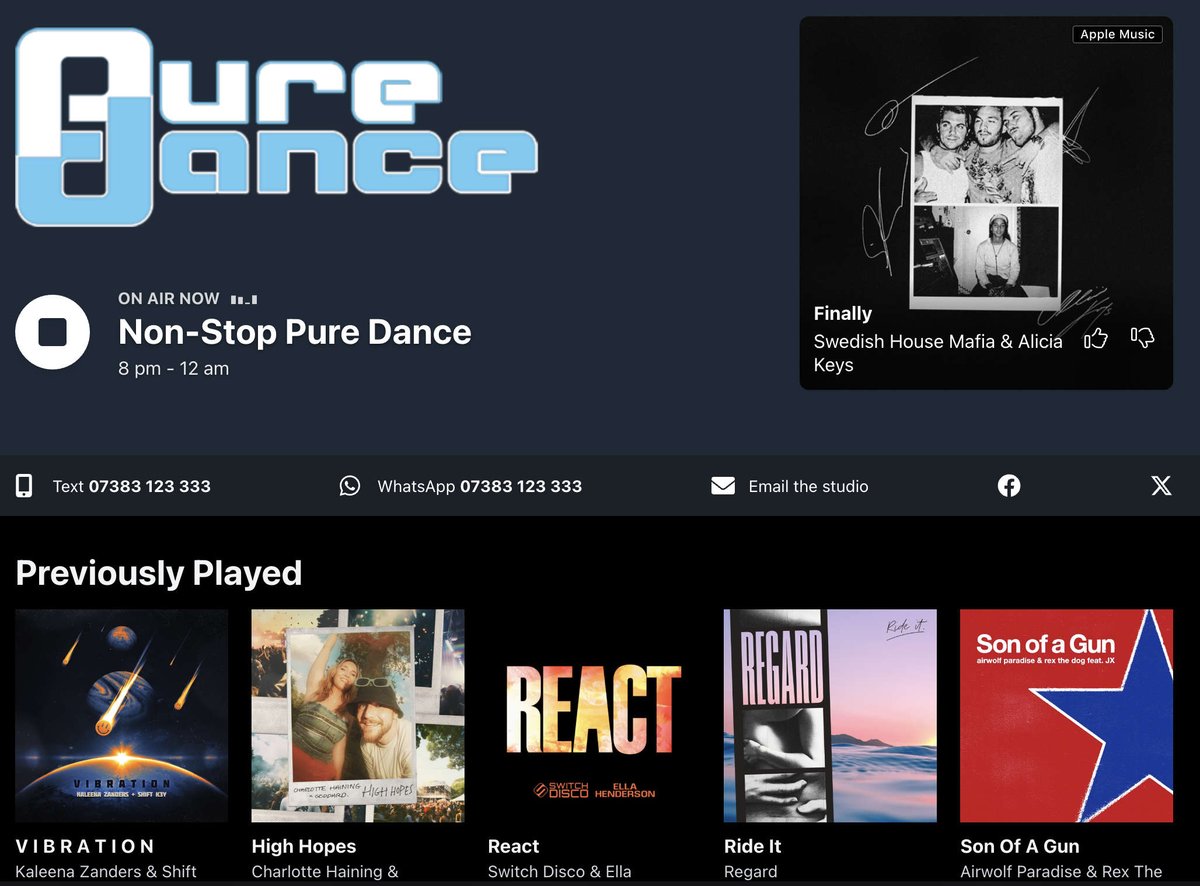Screen dimensions: 1200x886
Task: Click the mobile phone text icon
Action: coord(24,486)
